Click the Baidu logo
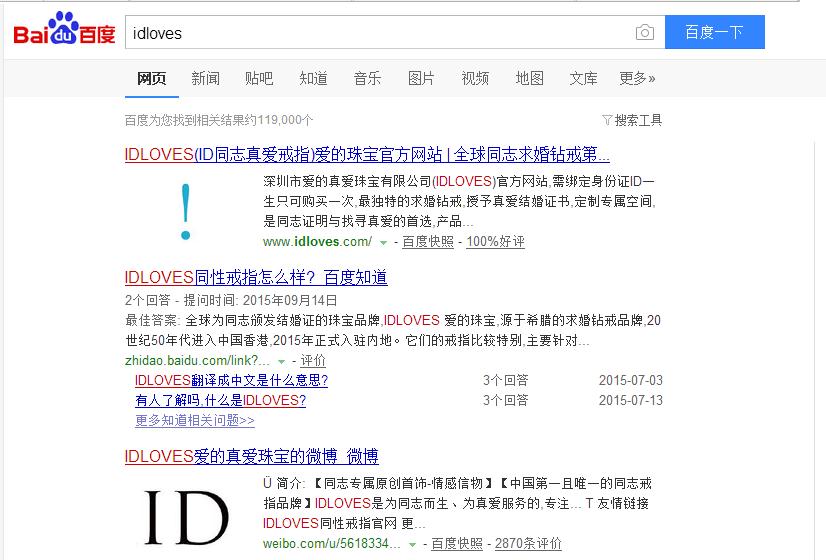The height and width of the screenshot is (560, 826). pyautogui.click(x=64, y=30)
